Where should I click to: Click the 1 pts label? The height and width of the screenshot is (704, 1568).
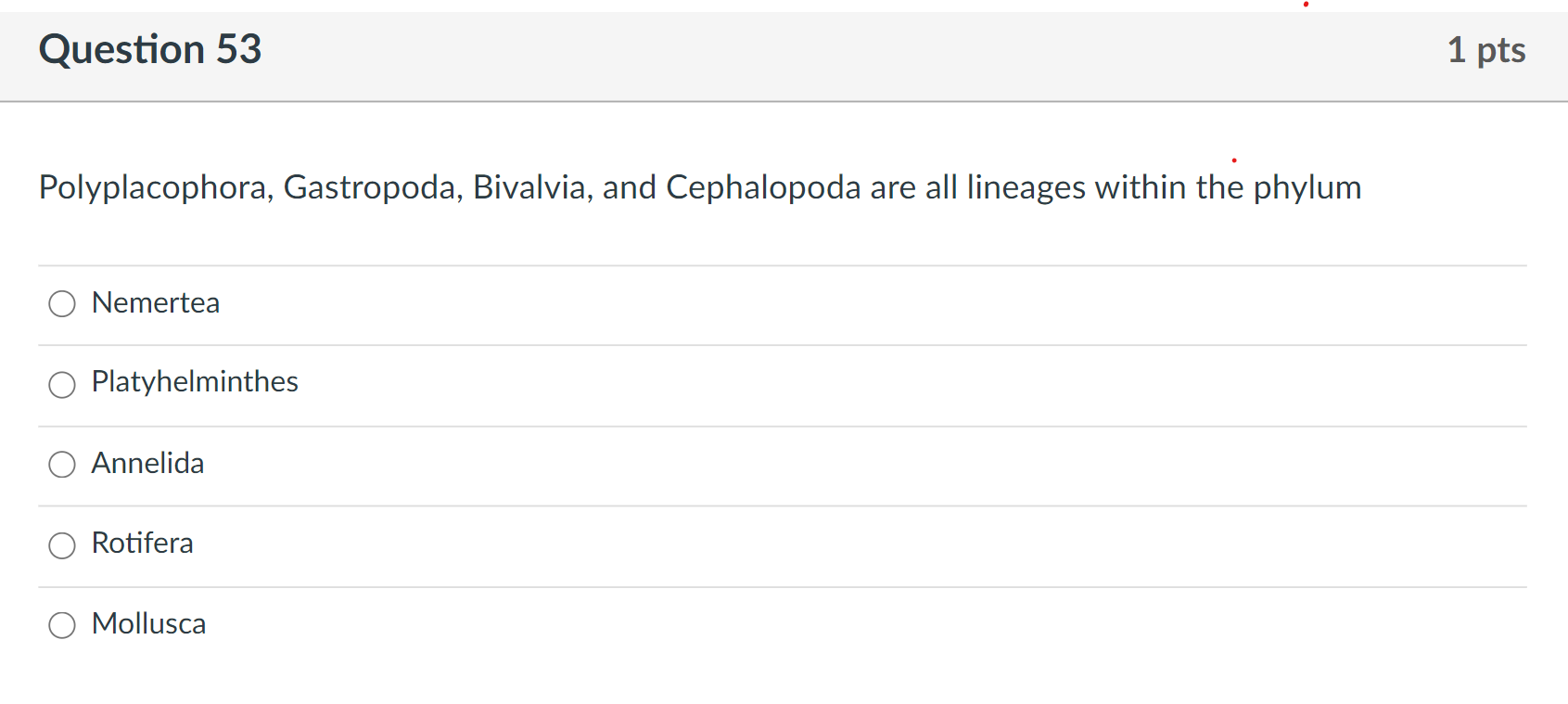click(1486, 51)
